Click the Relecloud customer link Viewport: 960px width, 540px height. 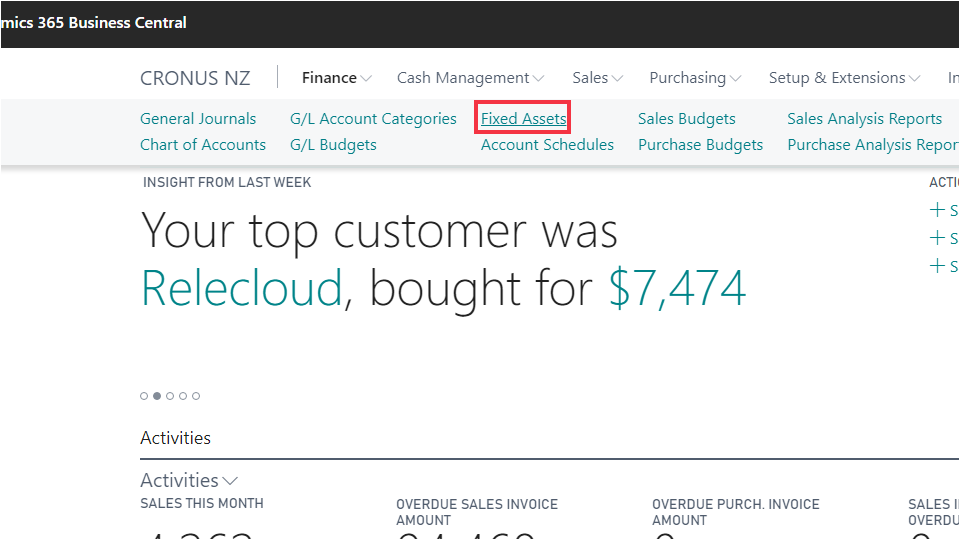[241, 288]
